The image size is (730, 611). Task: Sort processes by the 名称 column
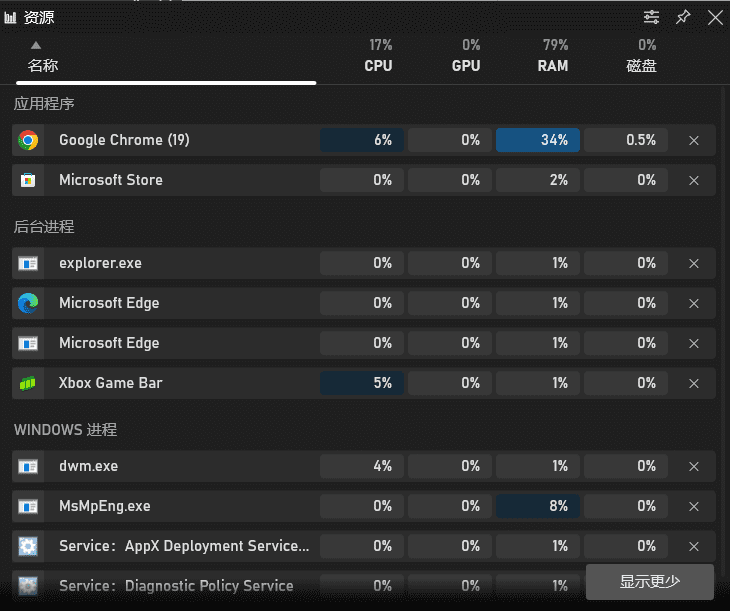pyautogui.click(x=43, y=66)
